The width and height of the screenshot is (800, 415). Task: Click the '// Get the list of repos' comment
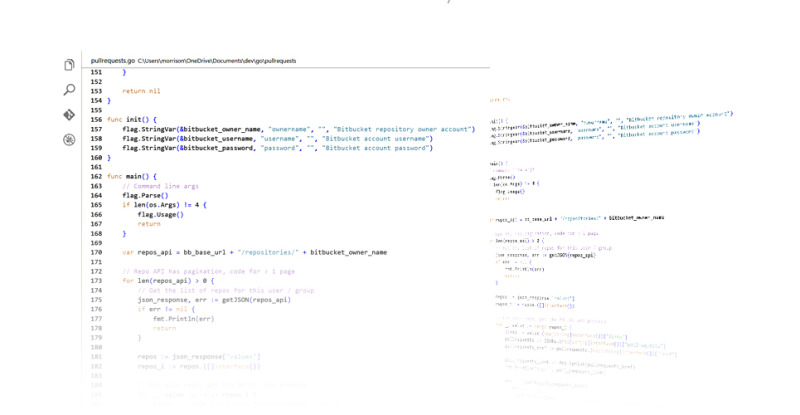pos(226,290)
